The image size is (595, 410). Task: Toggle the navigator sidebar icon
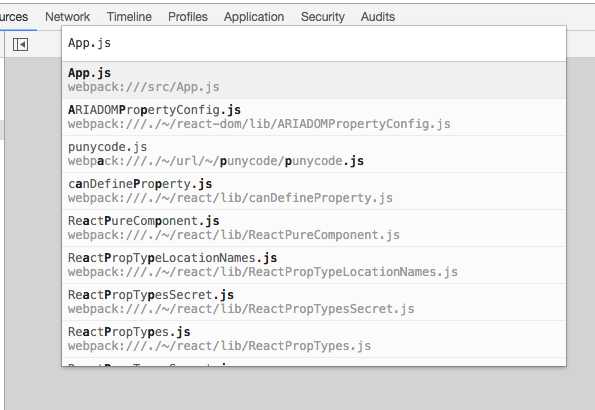[20, 44]
